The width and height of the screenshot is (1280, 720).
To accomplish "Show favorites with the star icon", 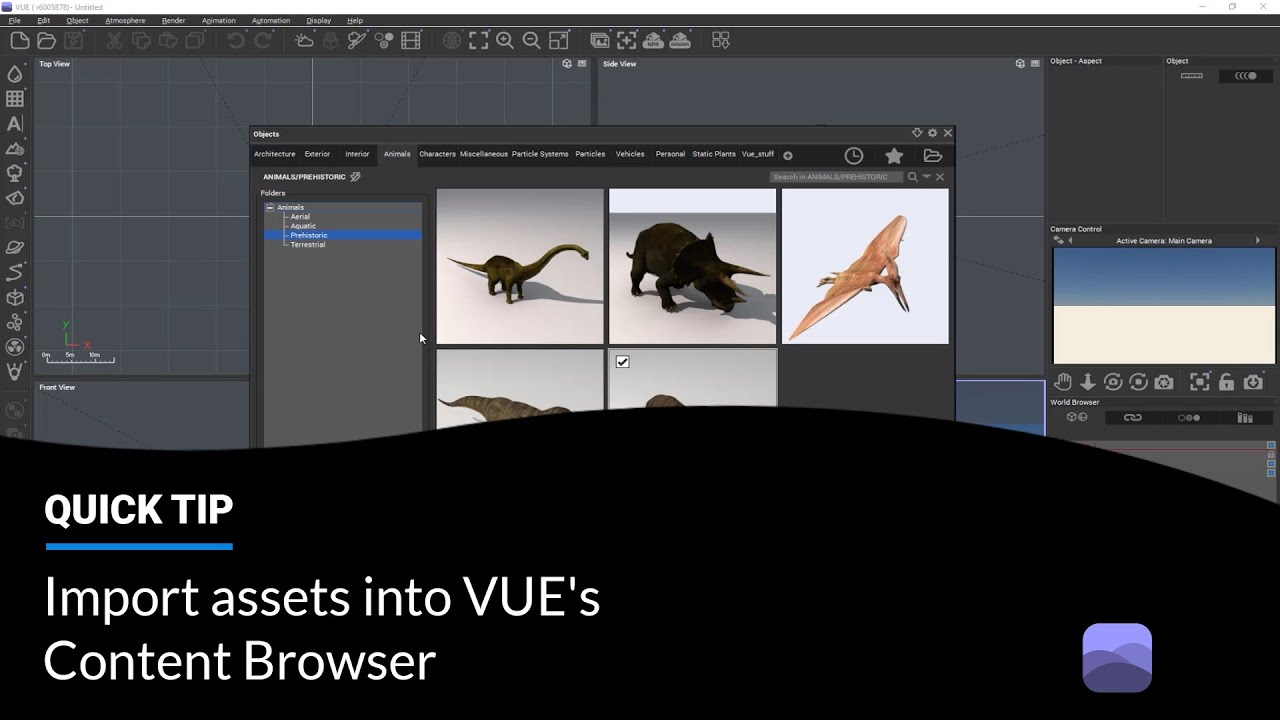I will [x=894, y=155].
